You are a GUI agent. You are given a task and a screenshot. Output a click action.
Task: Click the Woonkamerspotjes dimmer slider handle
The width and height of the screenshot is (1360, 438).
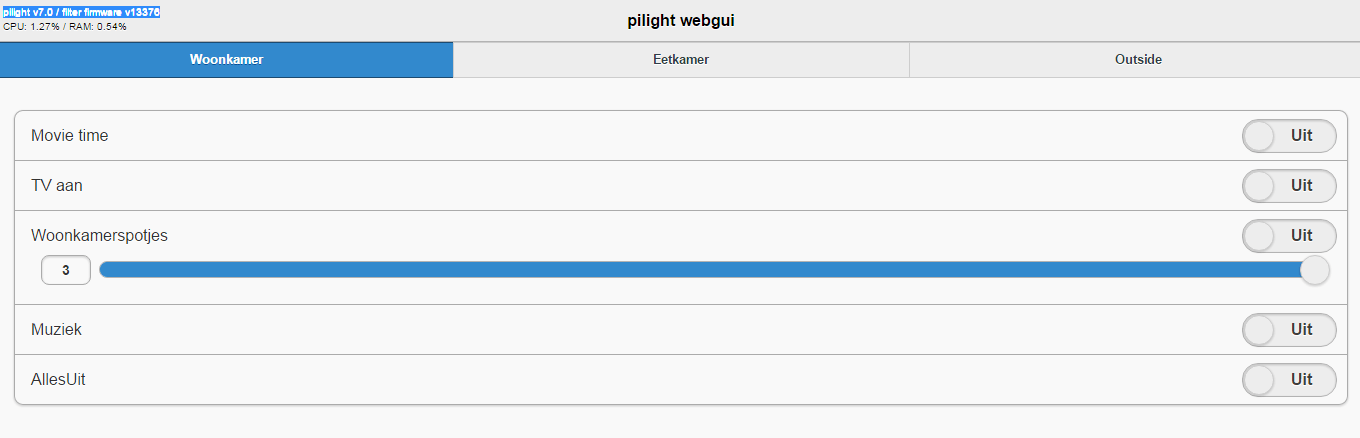1314,270
